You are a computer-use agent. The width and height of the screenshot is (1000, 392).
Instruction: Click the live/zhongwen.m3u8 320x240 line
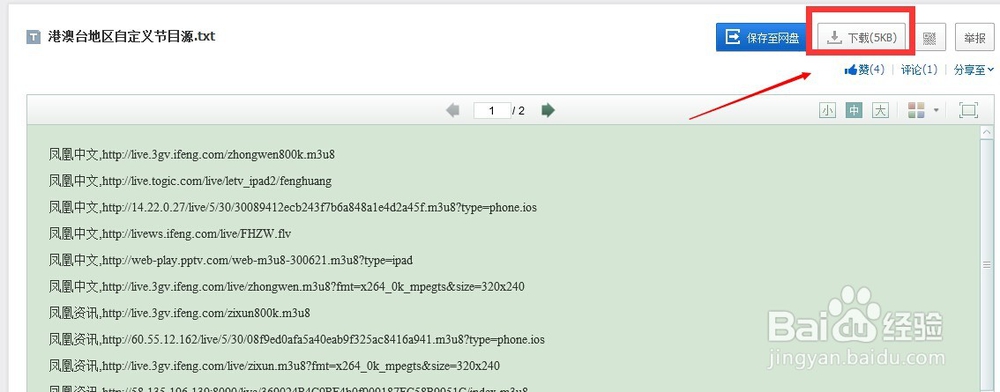[x=286, y=287]
